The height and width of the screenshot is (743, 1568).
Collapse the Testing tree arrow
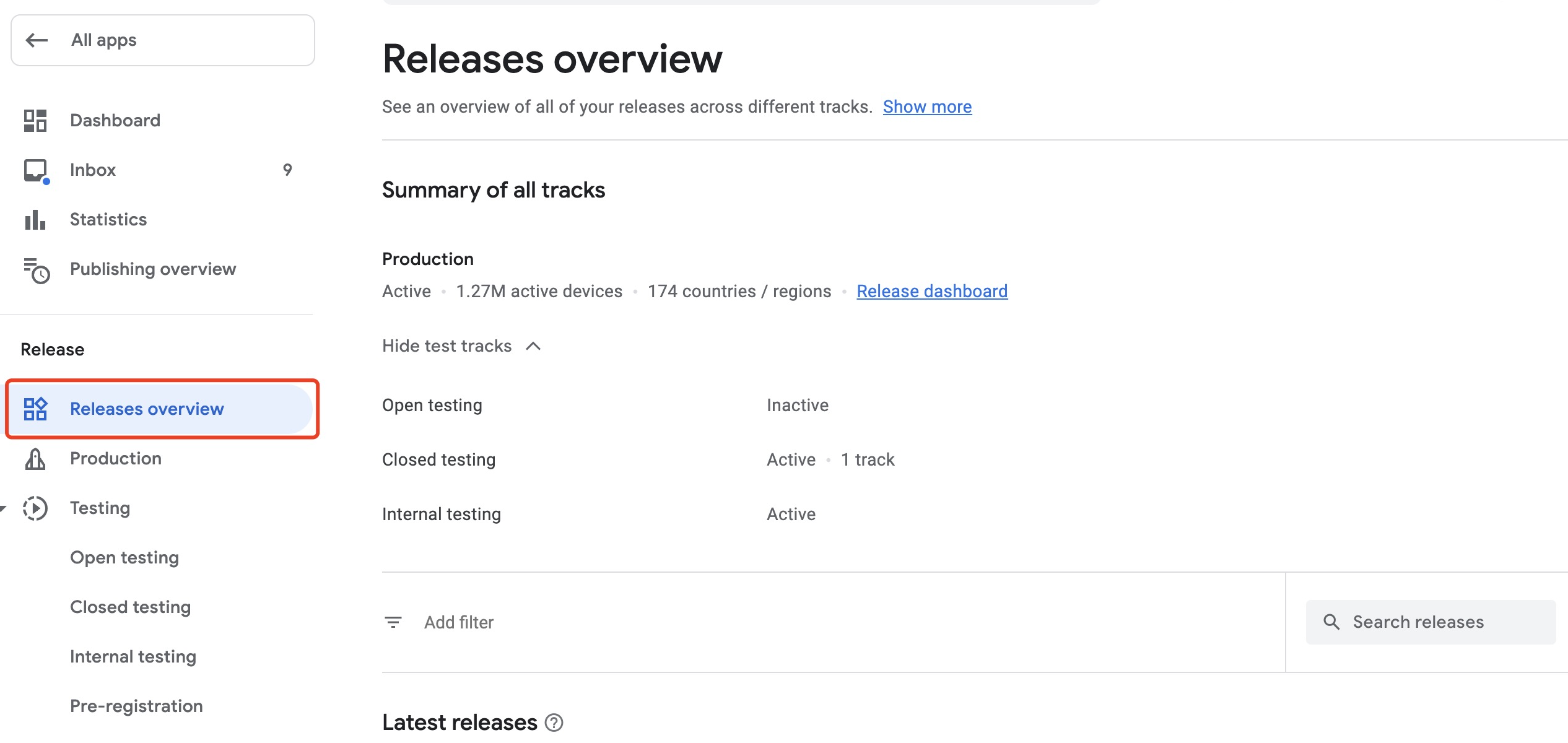pyautogui.click(x=3, y=508)
